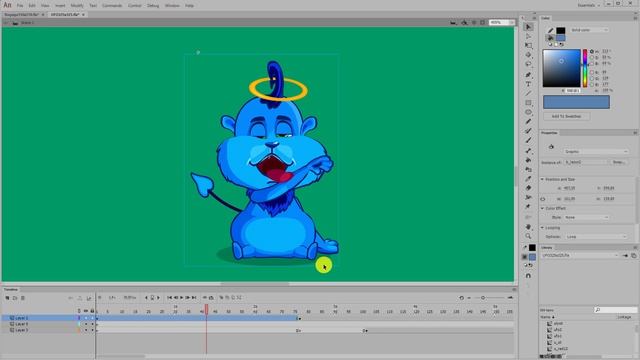Select the Lasso tool
This screenshot has width=640, height=360.
528,64
